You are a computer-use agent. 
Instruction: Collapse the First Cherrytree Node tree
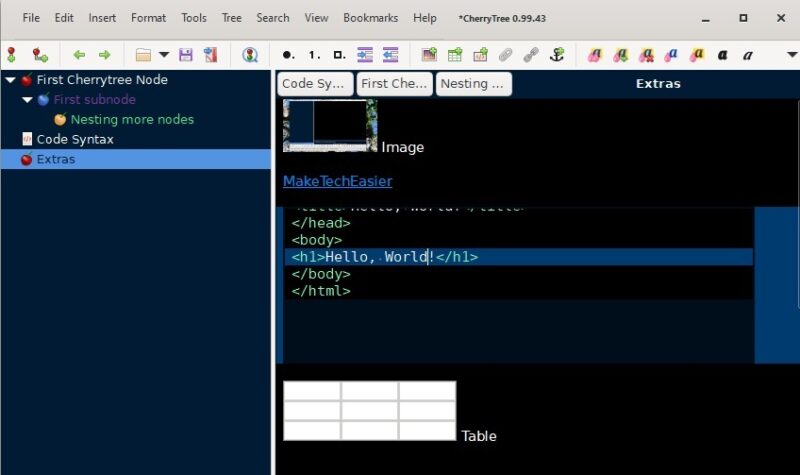[x=10, y=80]
